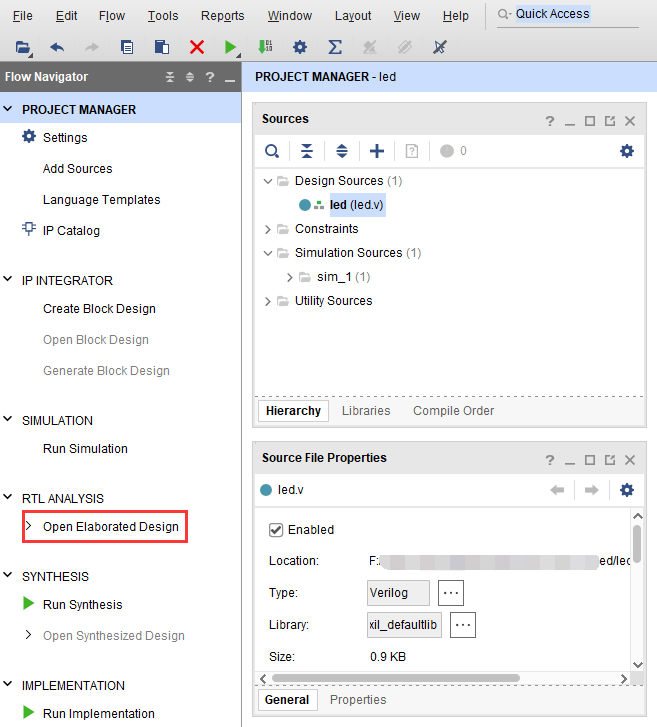This screenshot has height=727, width=657.
Task: Expand the sim_1 folder
Action: coord(290,277)
